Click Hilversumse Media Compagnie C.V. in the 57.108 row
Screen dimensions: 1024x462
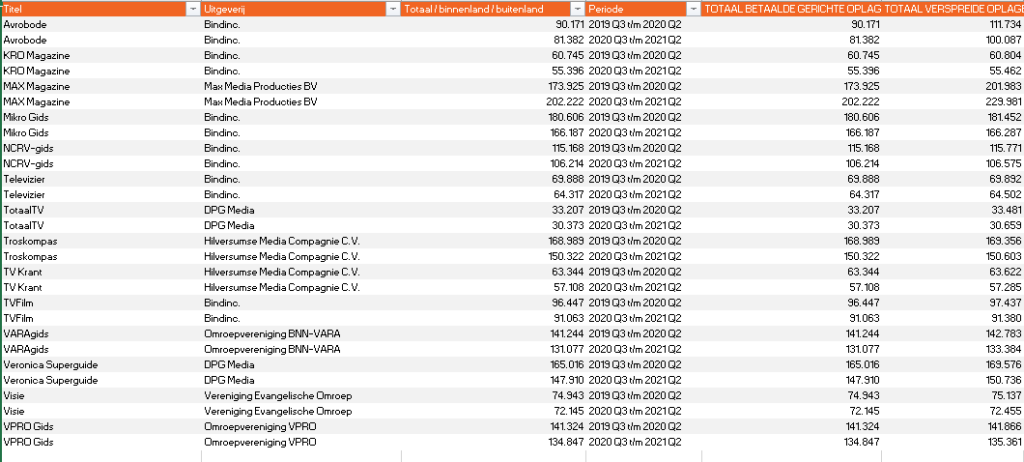pos(282,288)
